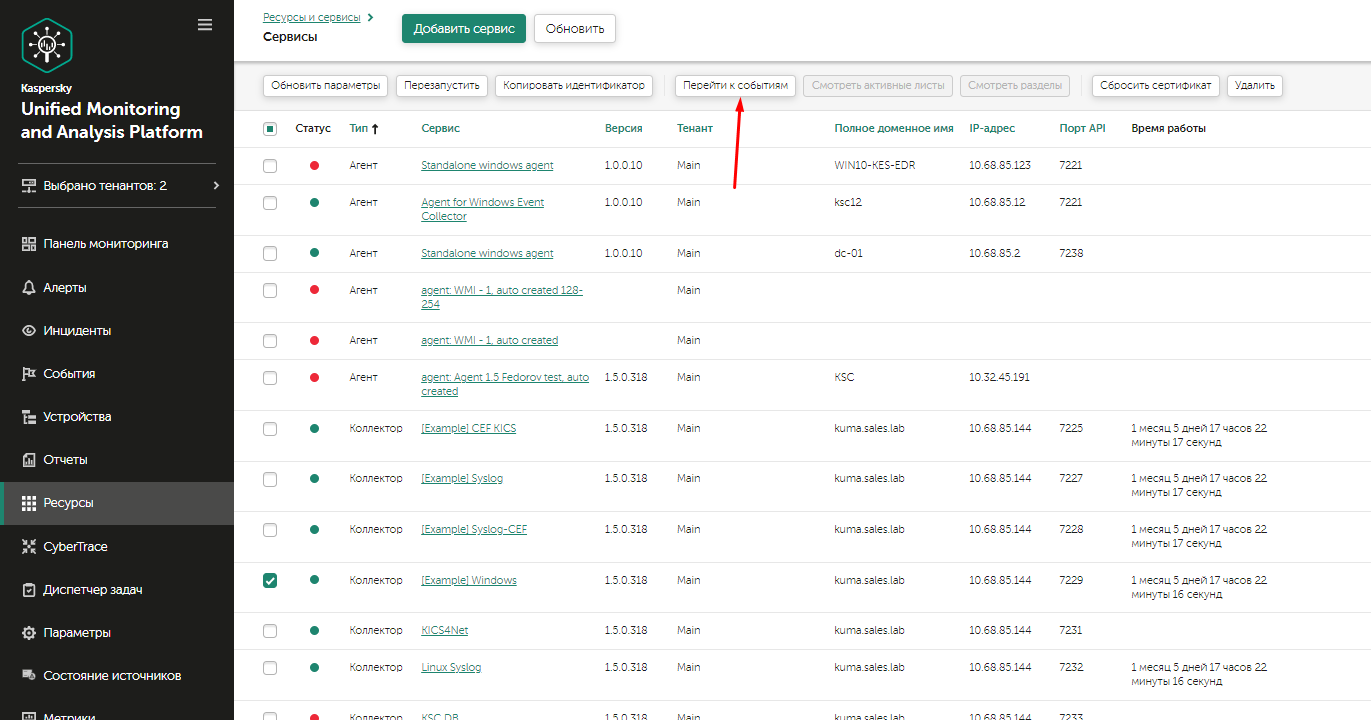
Task: Check the [Example] Syslog-CEF row checkbox
Action: [270, 530]
